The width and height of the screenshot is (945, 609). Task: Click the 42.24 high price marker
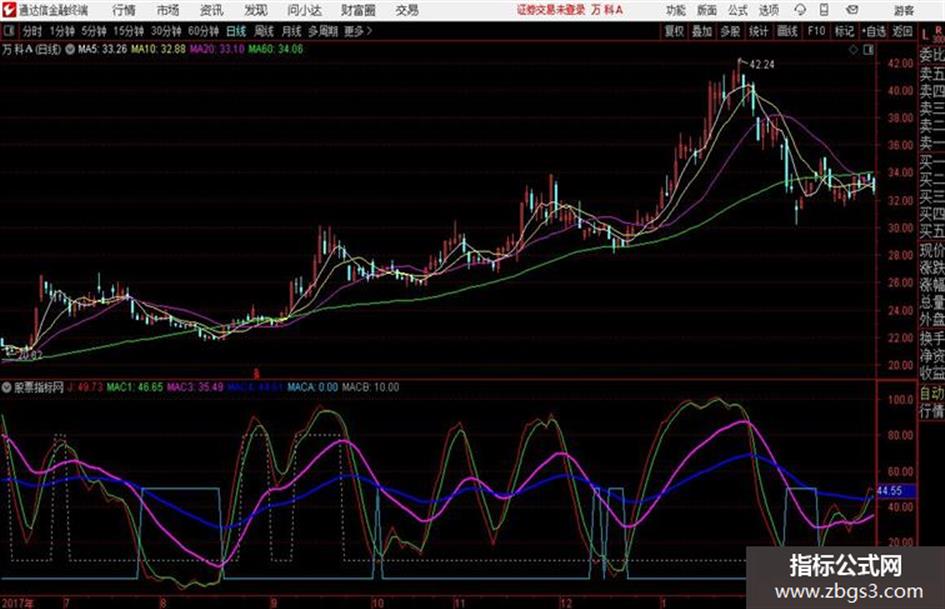(761, 65)
